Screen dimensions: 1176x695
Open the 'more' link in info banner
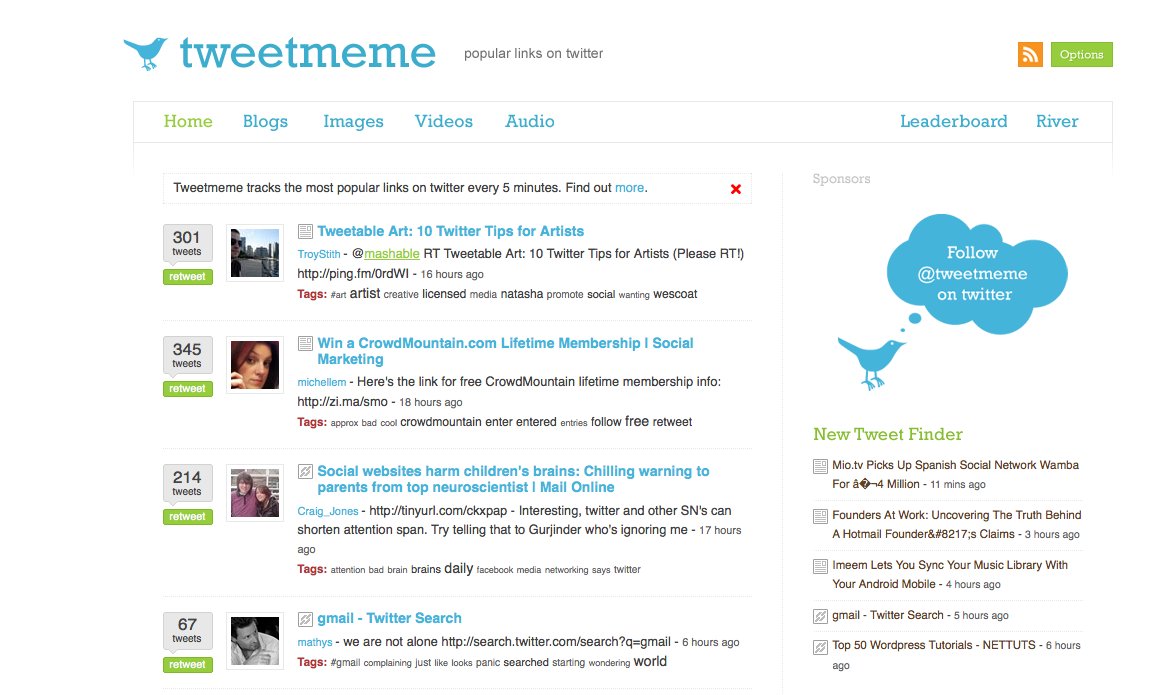(x=629, y=188)
